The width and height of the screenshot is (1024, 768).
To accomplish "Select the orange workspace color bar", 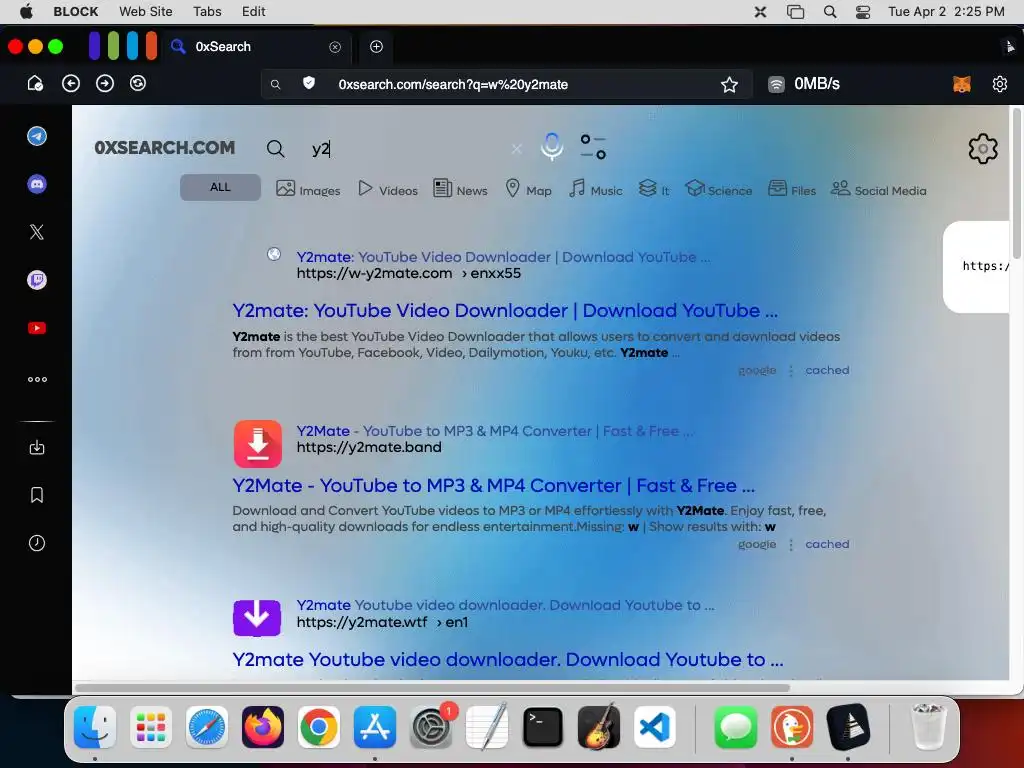I will point(152,46).
